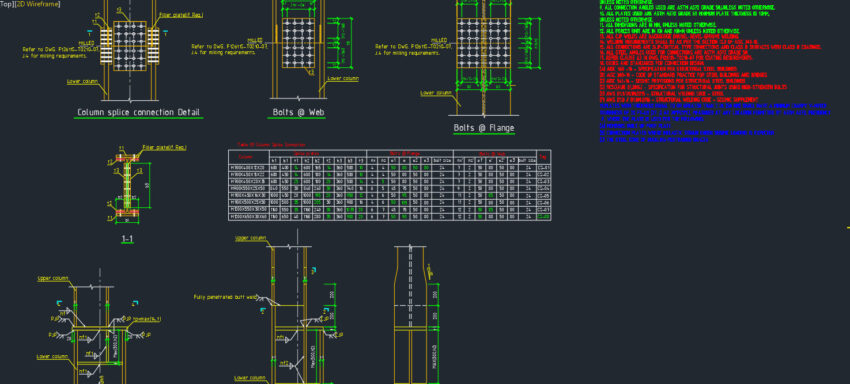This screenshot has height=384, width=850.
Task: Select the 'Column splice connection Detail' title
Action: (x=138, y=113)
